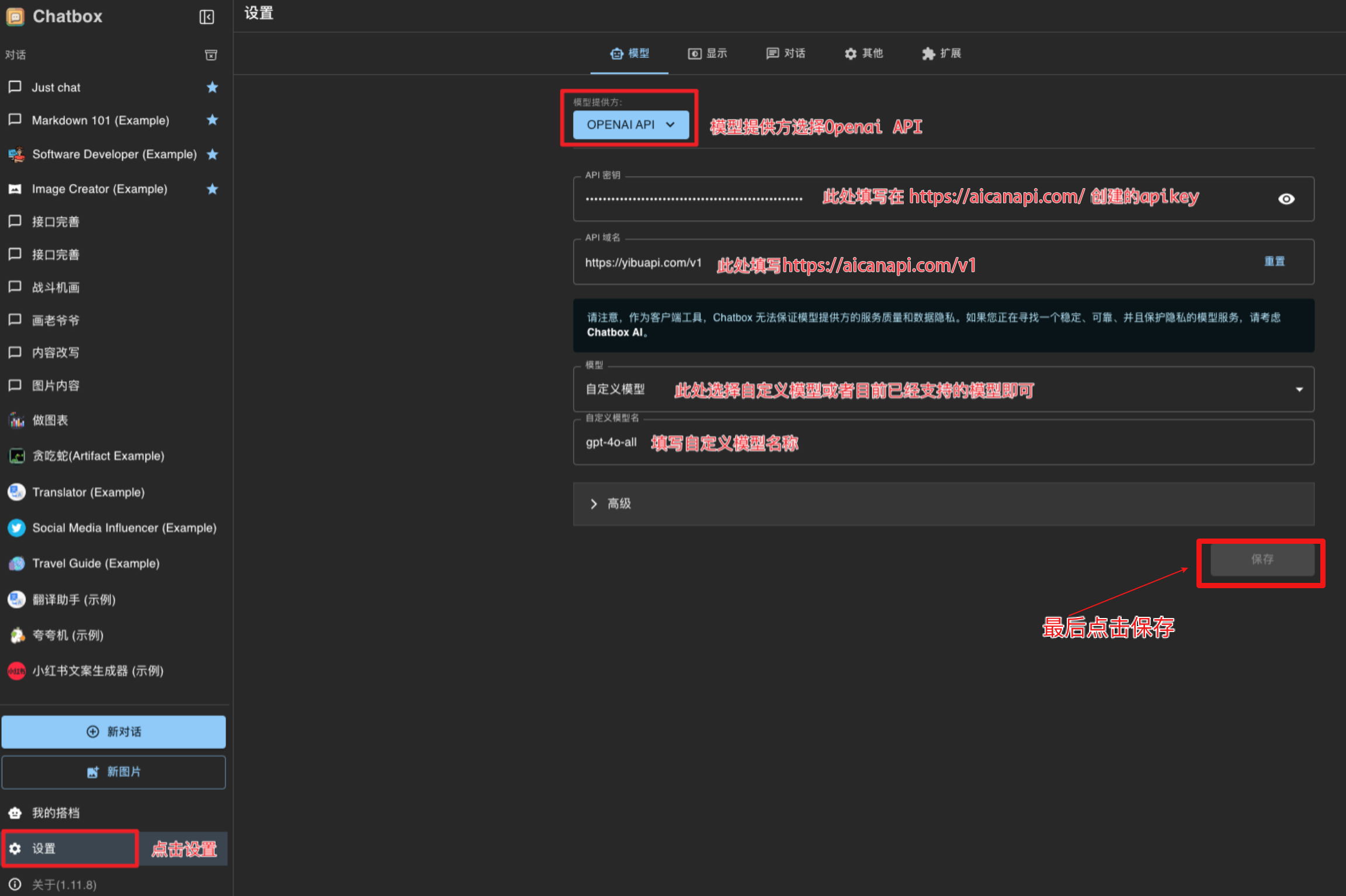Screen dimensions: 1346x896
Task: Click the archive icon next to 对话
Action: (211, 54)
